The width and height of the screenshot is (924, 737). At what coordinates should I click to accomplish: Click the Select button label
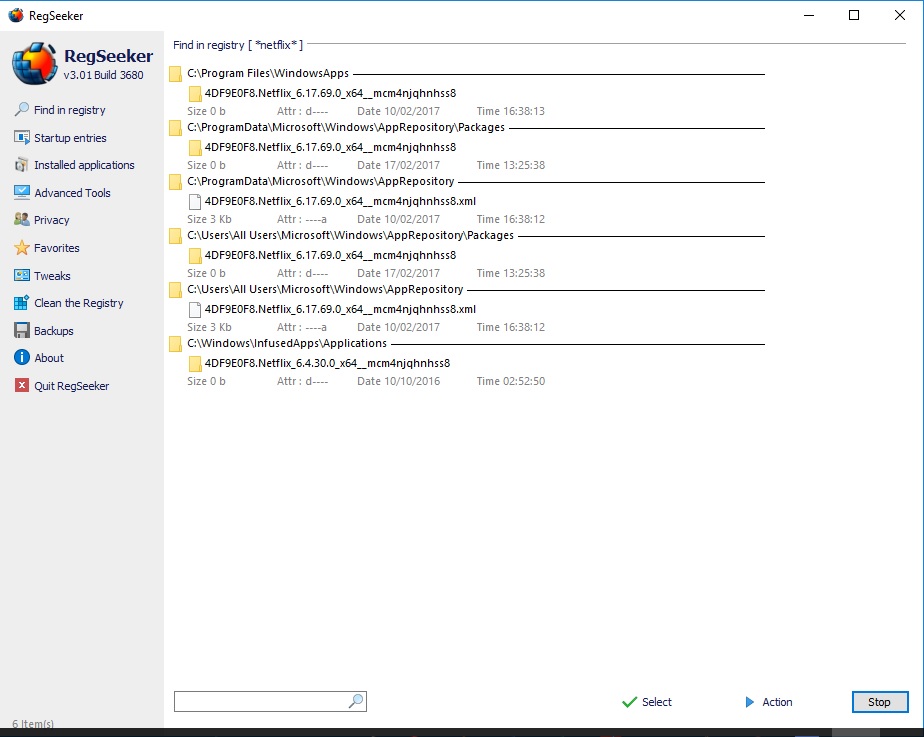pos(656,702)
